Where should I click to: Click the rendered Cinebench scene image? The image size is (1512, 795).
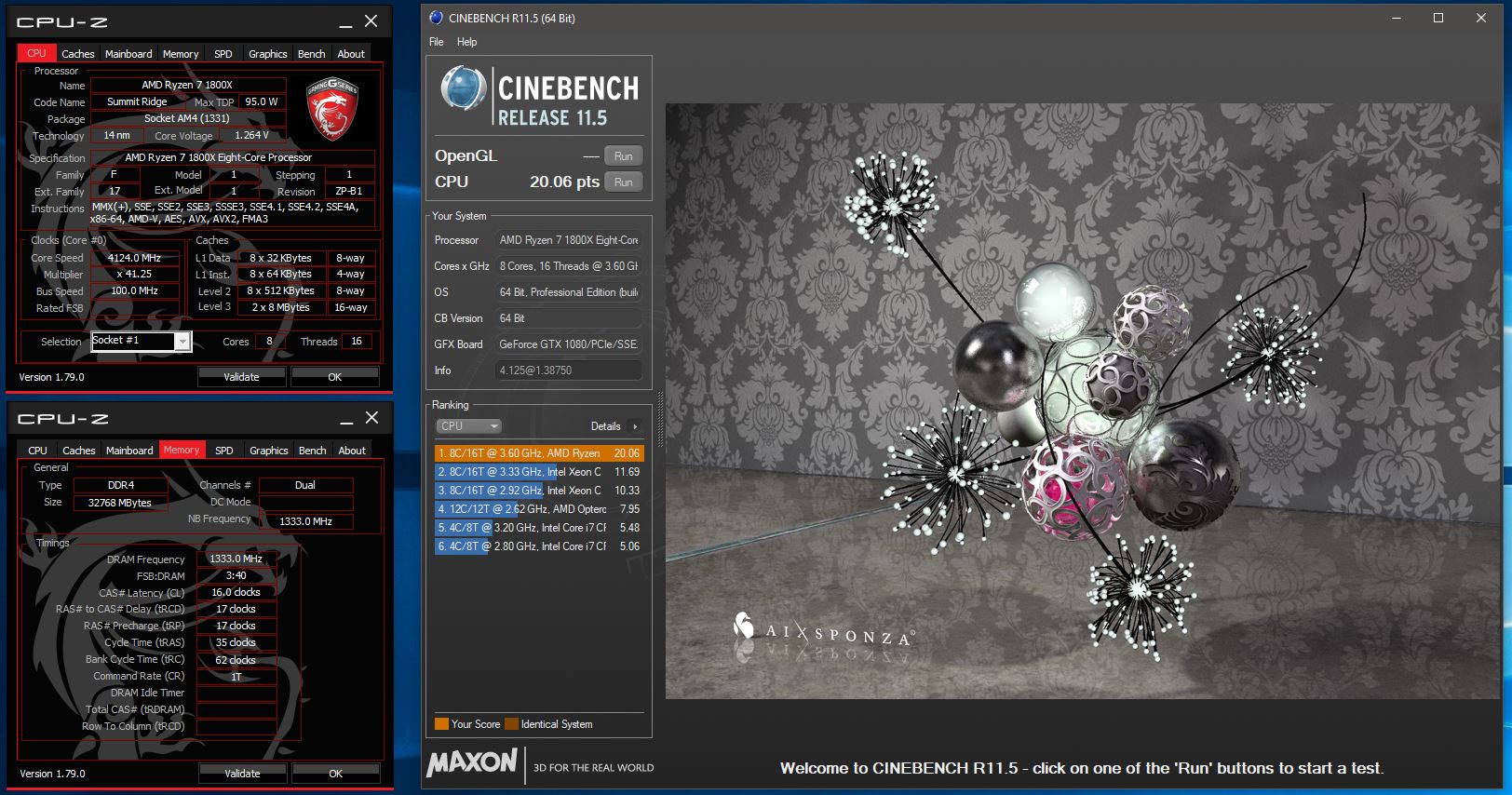1084,401
